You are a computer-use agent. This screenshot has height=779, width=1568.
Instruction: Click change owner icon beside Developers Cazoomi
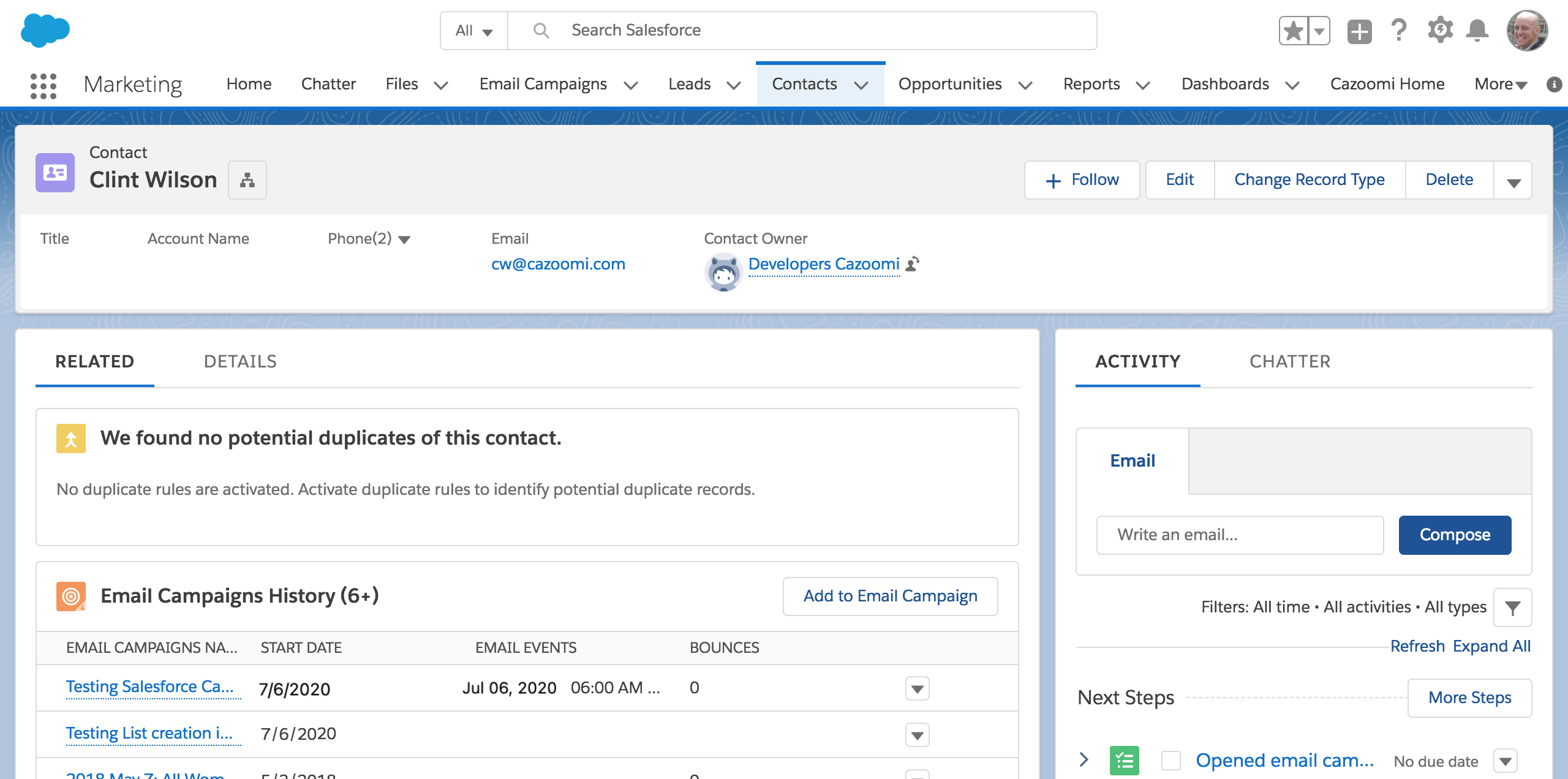tap(913, 264)
